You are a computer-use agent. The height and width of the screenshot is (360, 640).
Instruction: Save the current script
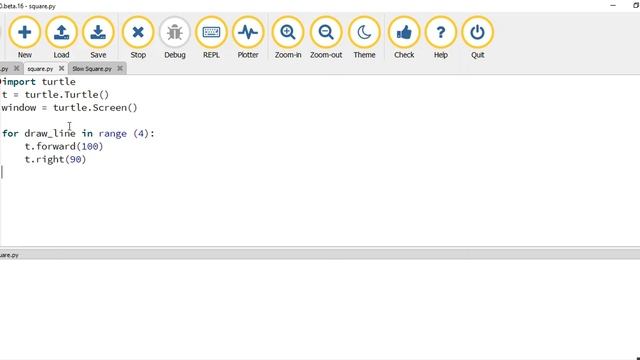[98, 38]
